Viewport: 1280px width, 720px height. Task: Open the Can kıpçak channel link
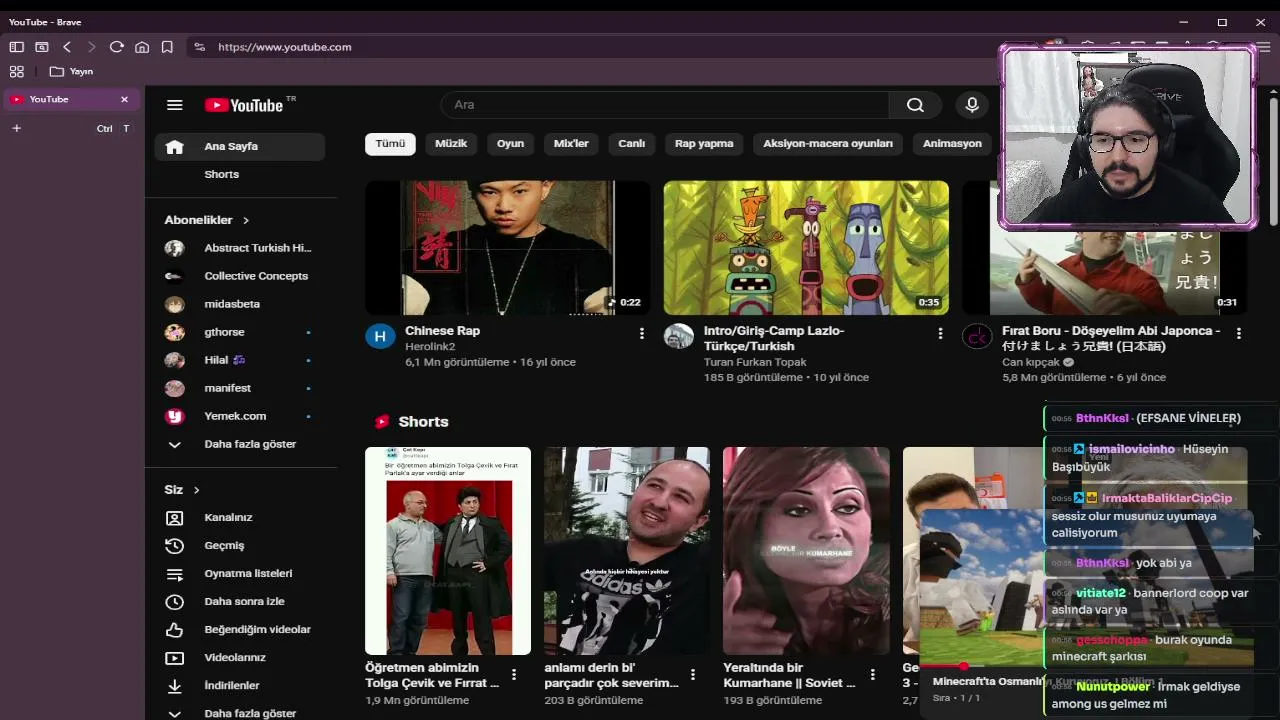point(1032,362)
